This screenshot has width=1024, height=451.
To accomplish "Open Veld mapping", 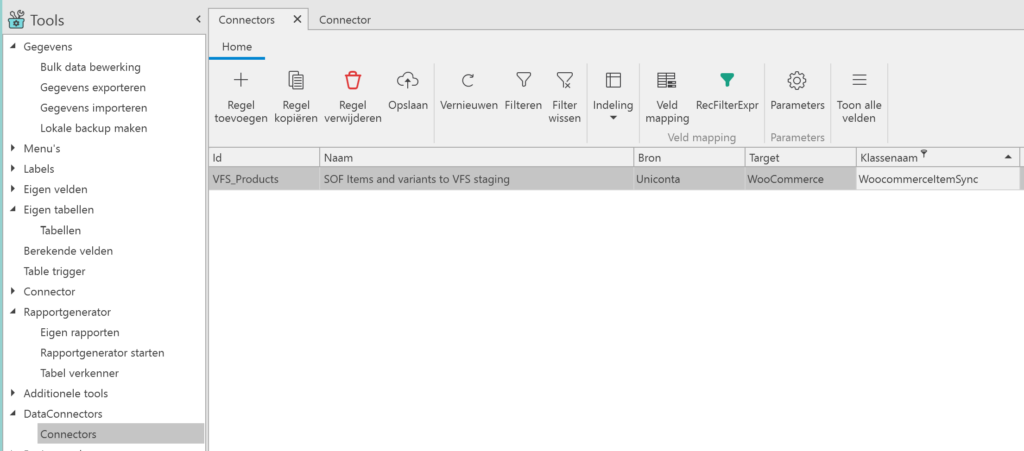I will click(x=666, y=81).
